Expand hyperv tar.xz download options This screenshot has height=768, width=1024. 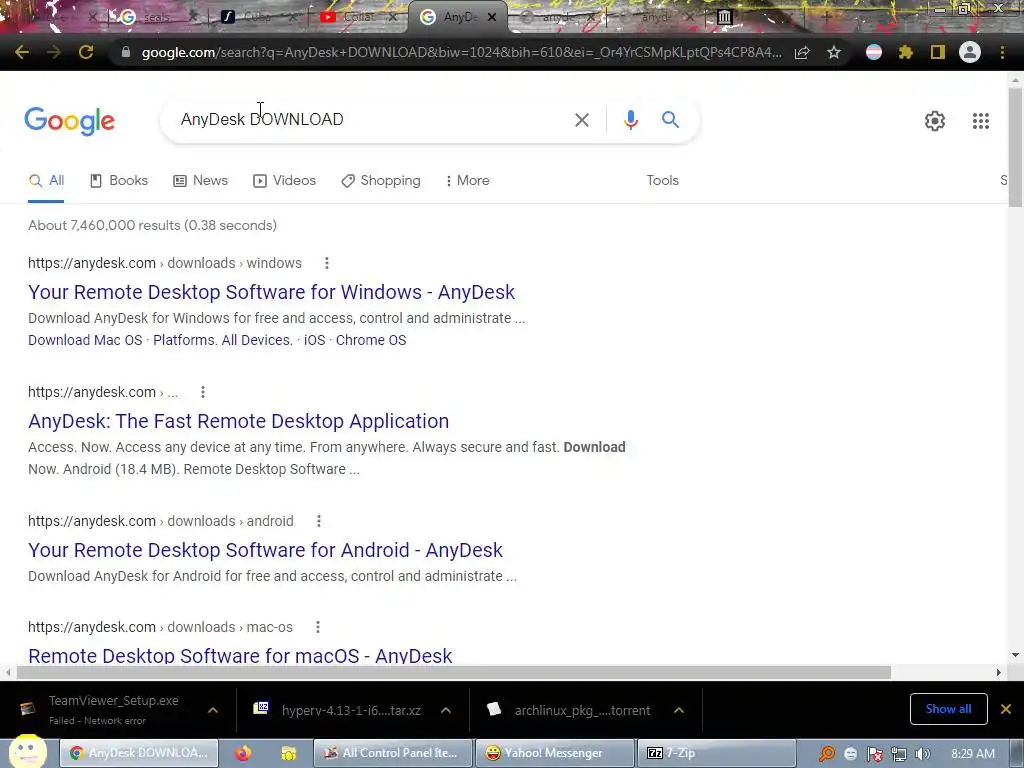(x=446, y=710)
